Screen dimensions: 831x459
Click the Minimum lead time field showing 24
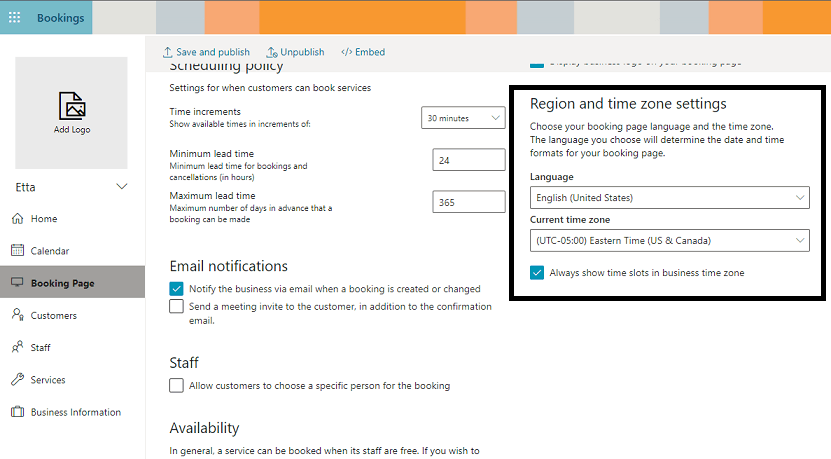click(469, 160)
